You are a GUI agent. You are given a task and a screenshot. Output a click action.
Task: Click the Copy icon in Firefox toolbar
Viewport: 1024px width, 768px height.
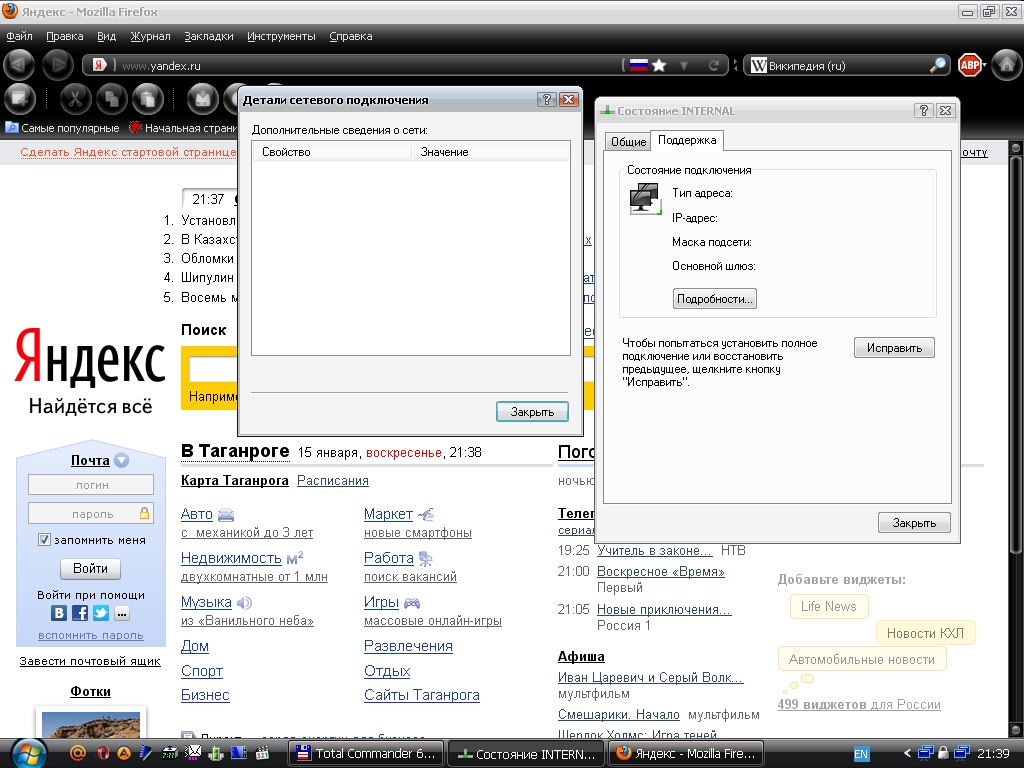tap(112, 100)
